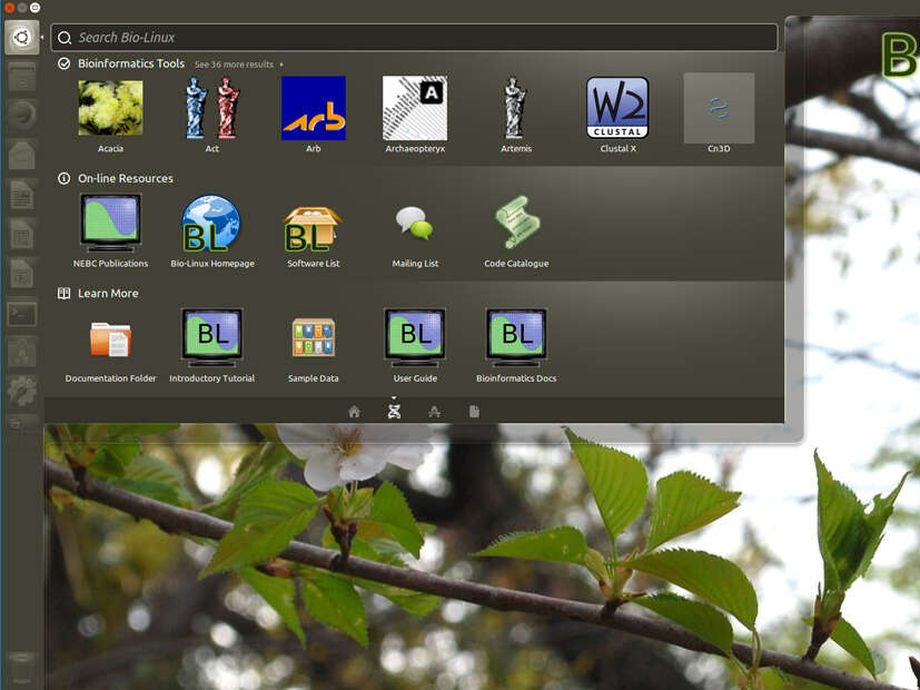Open the Cn3D structure viewer
Screen dimensions: 920x690
tap(719, 114)
